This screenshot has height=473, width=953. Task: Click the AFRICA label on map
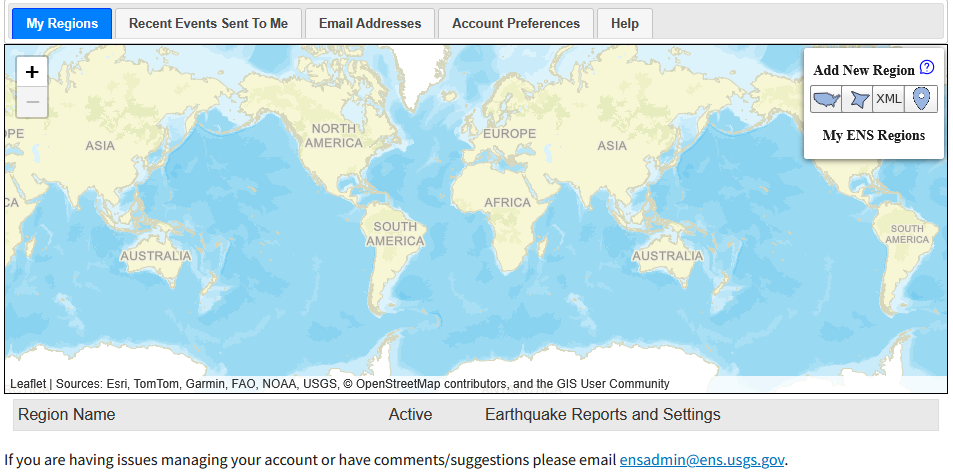507,202
